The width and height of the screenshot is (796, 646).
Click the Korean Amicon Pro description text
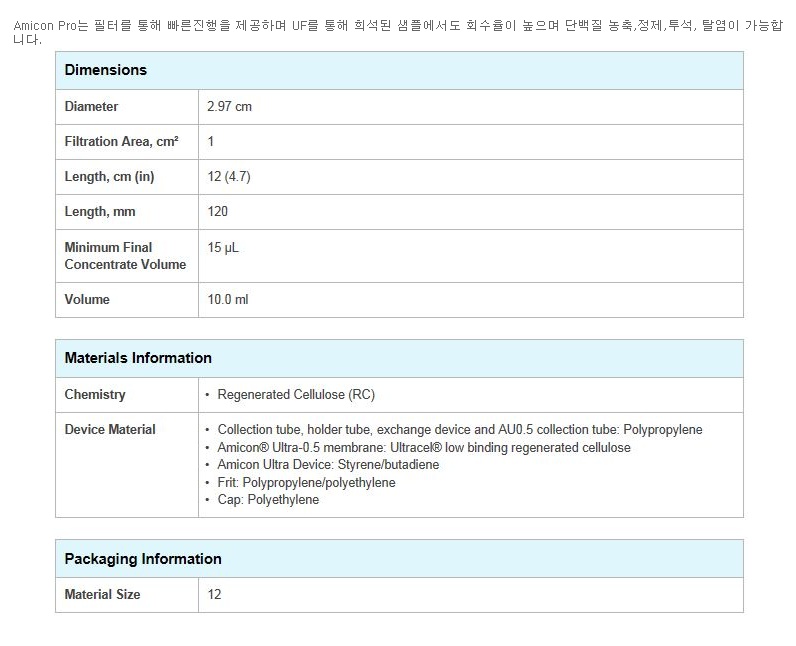tap(398, 32)
